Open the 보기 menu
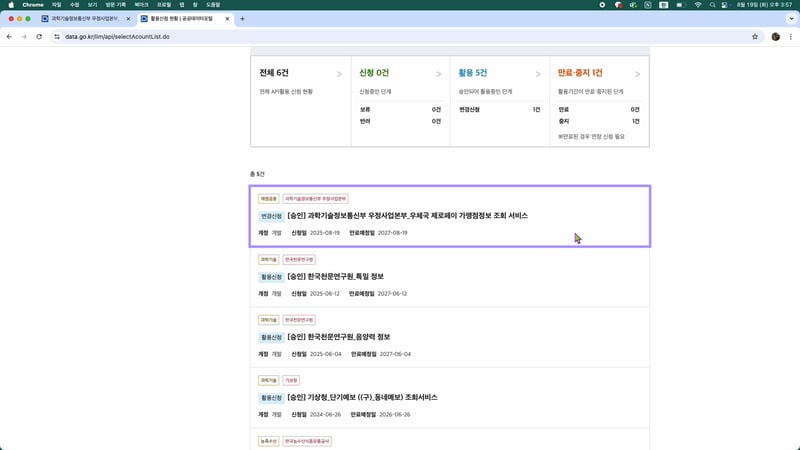 (x=92, y=5)
